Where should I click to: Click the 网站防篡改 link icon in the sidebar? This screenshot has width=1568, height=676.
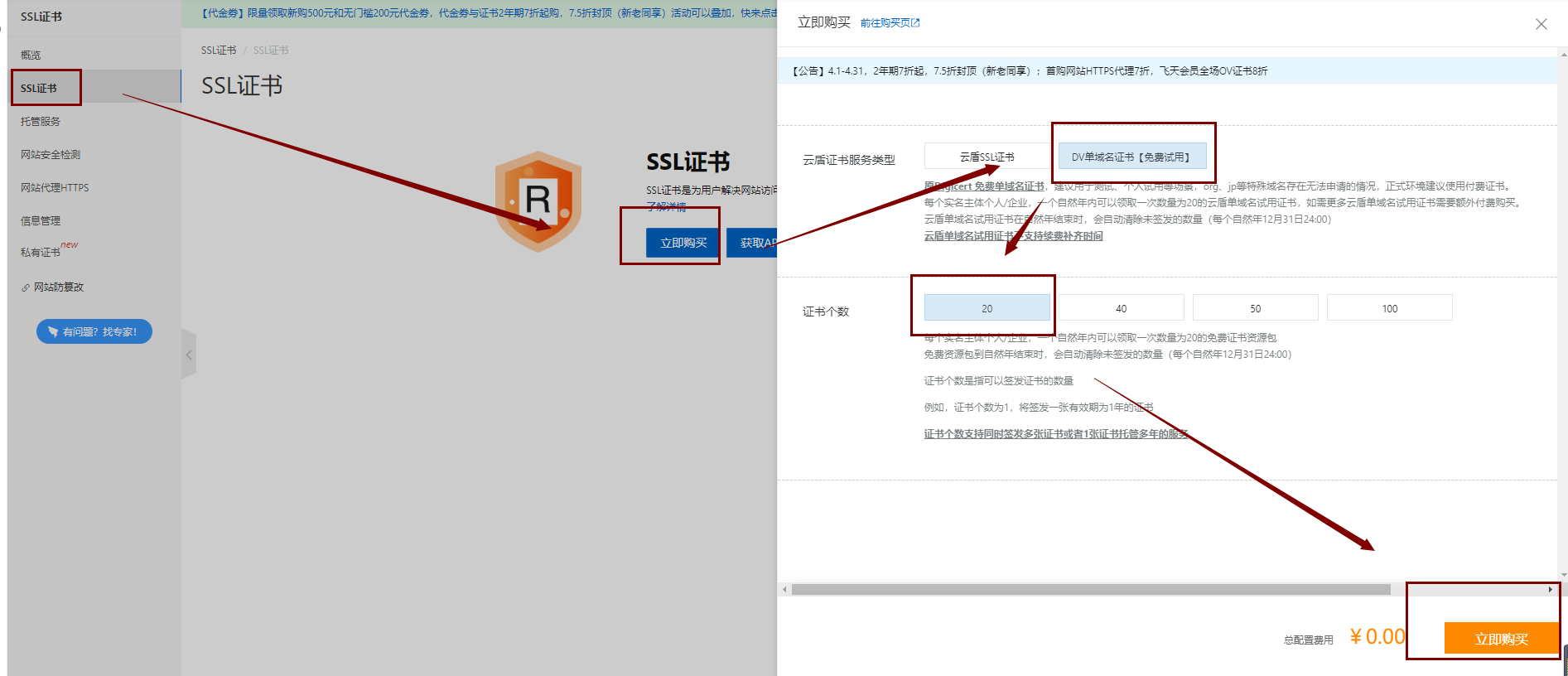(x=26, y=287)
